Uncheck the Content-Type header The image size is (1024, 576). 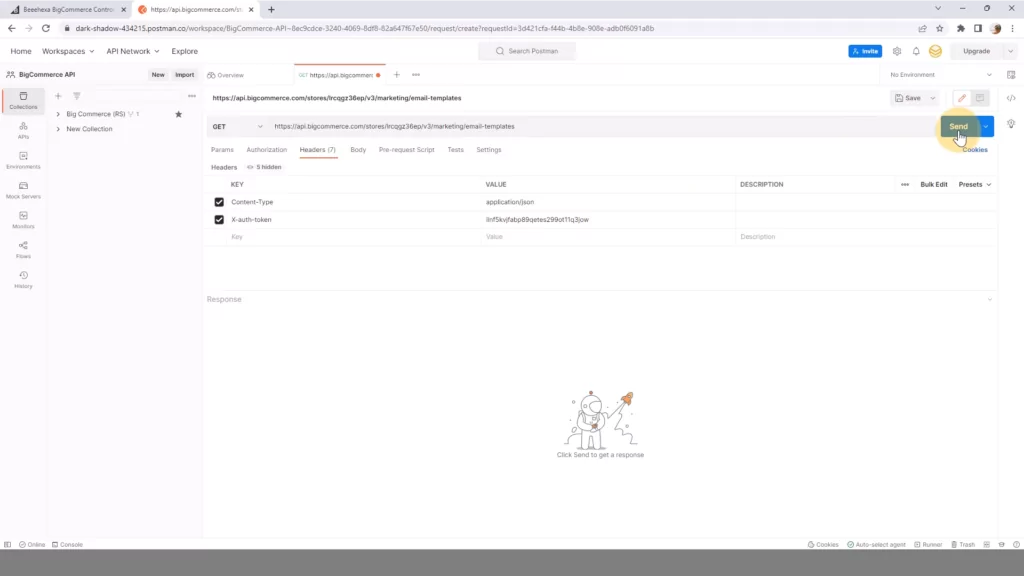219,202
